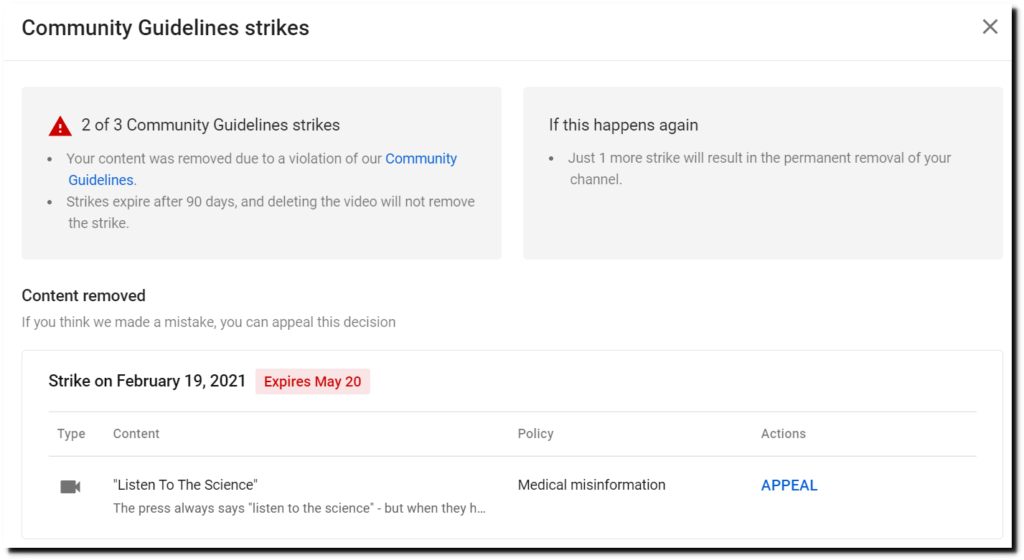This screenshot has height=560, width=1024.
Task: Click the Medical misinformation policy text
Action: tap(592, 485)
